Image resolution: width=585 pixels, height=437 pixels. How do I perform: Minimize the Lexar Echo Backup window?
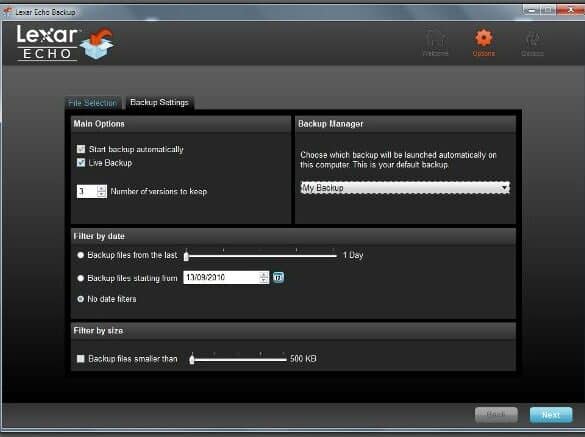pyautogui.click(x=531, y=10)
